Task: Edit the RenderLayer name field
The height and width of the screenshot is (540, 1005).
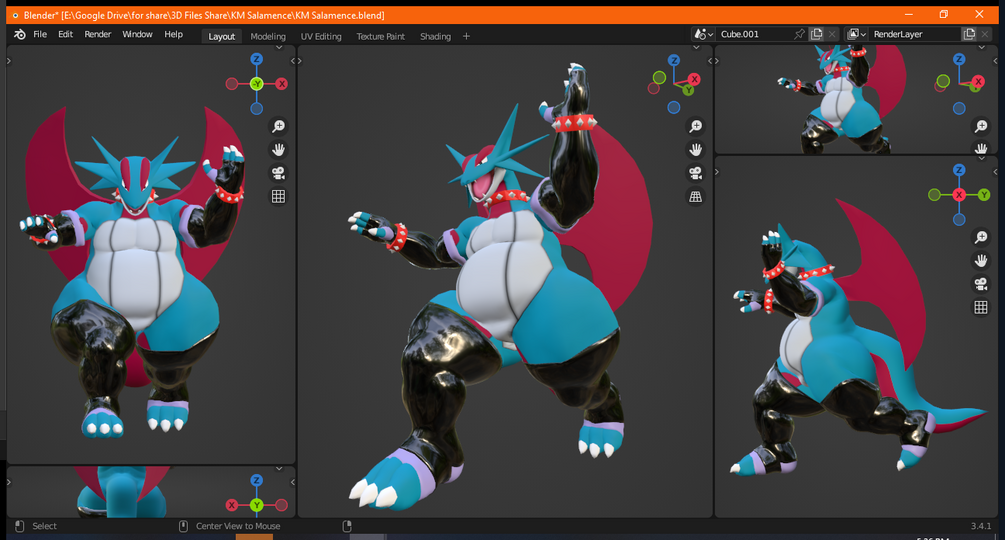Action: point(915,34)
